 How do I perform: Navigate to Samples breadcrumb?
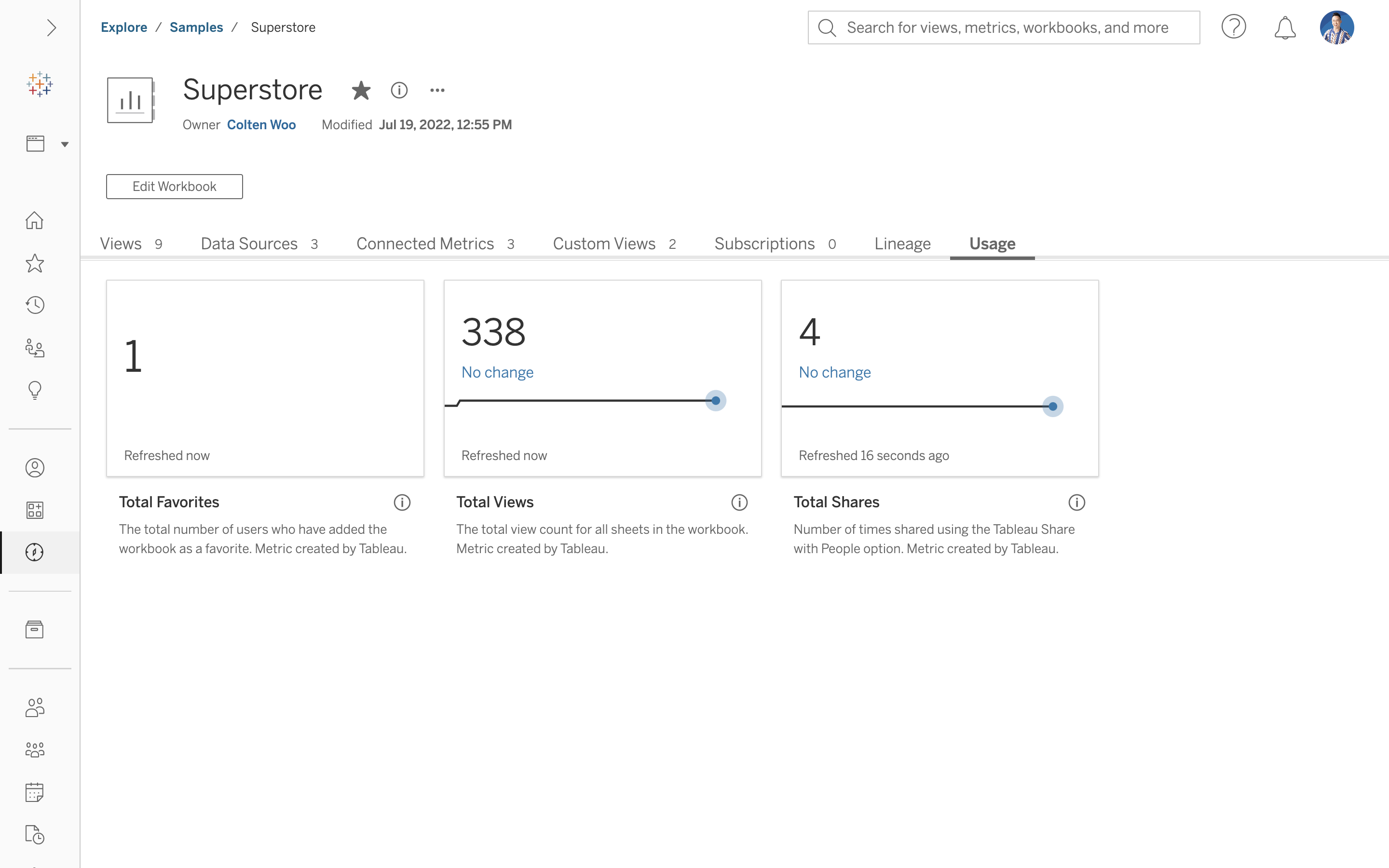coord(196,27)
